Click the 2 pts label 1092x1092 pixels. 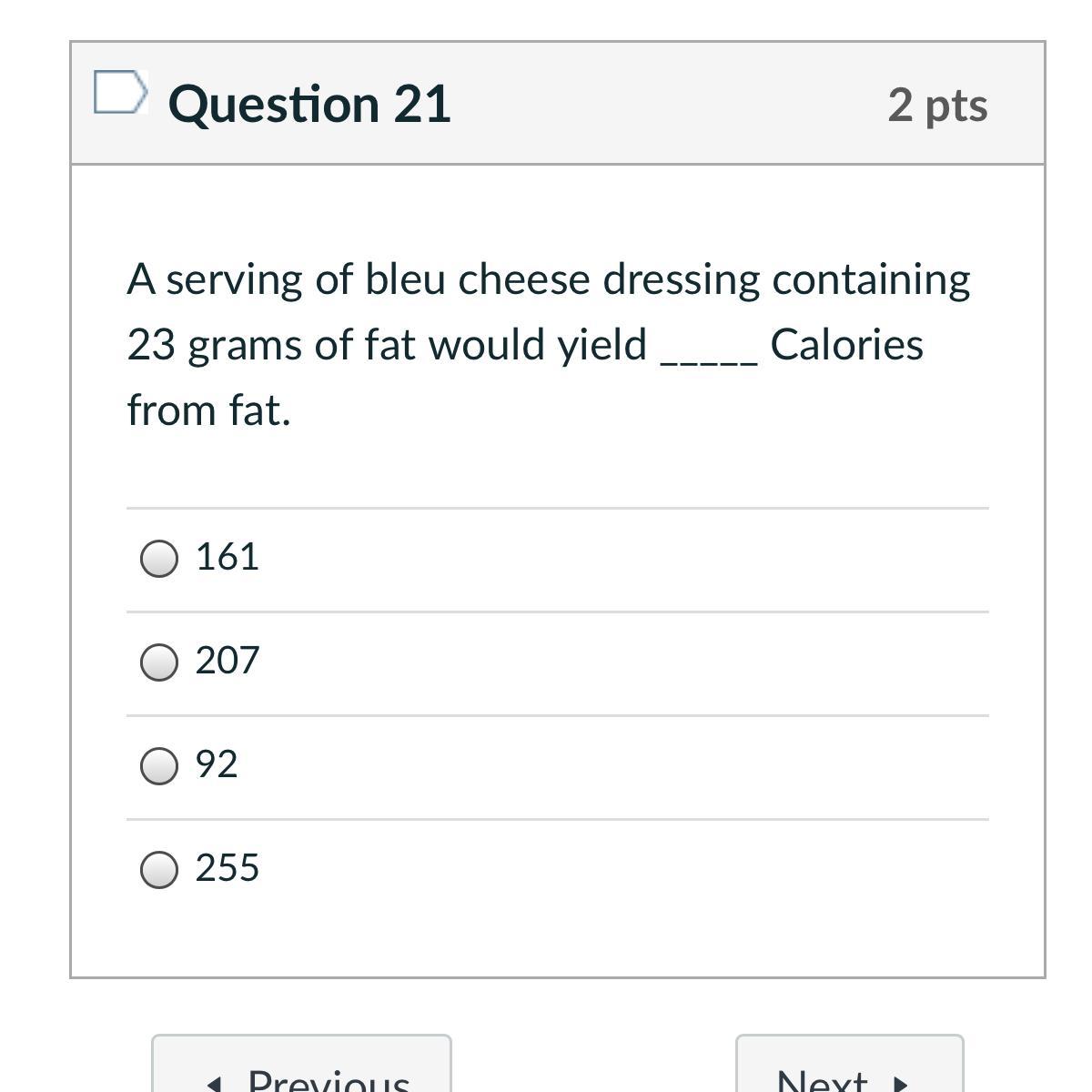[x=937, y=105]
